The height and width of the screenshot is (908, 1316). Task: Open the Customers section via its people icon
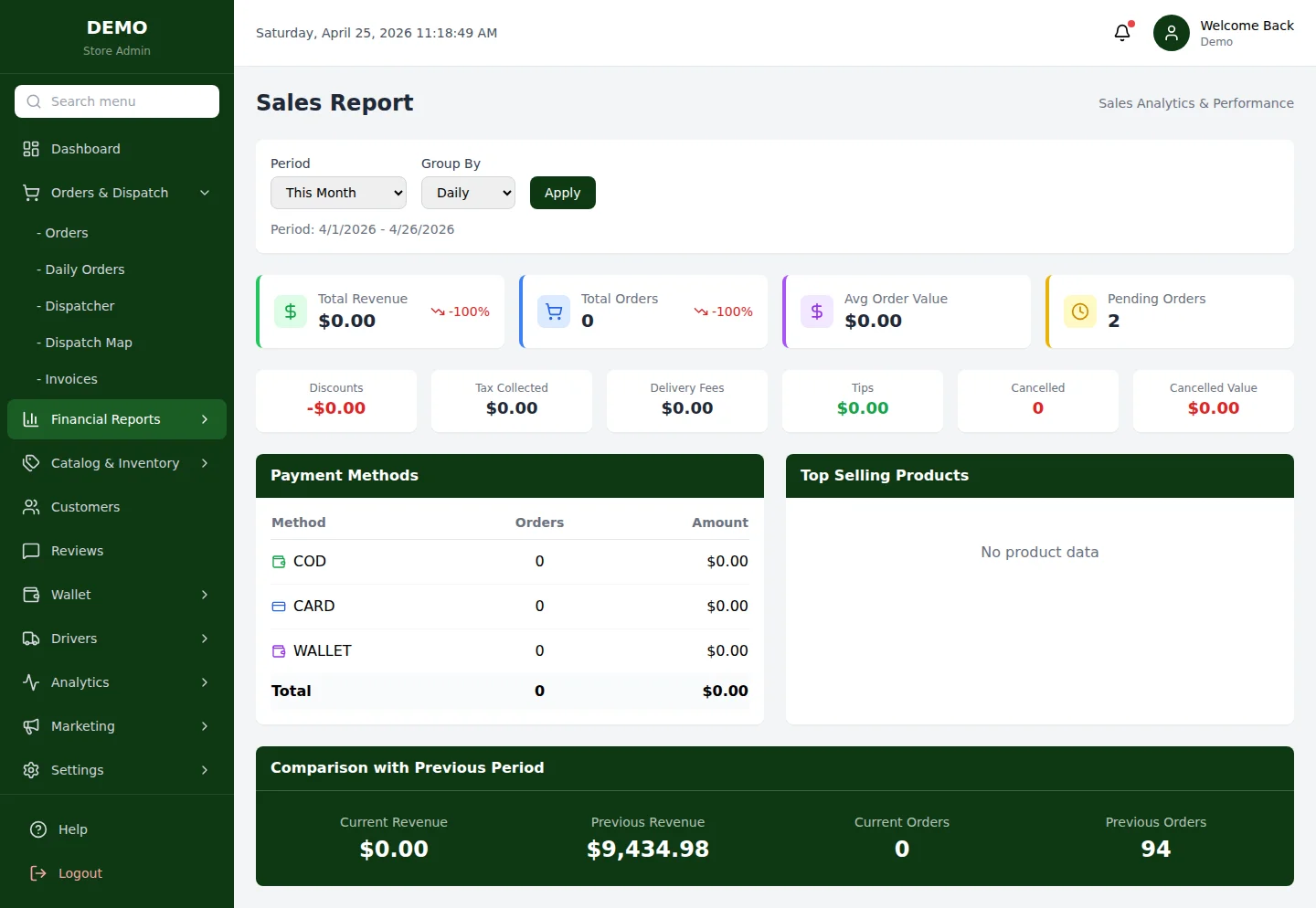click(x=30, y=507)
